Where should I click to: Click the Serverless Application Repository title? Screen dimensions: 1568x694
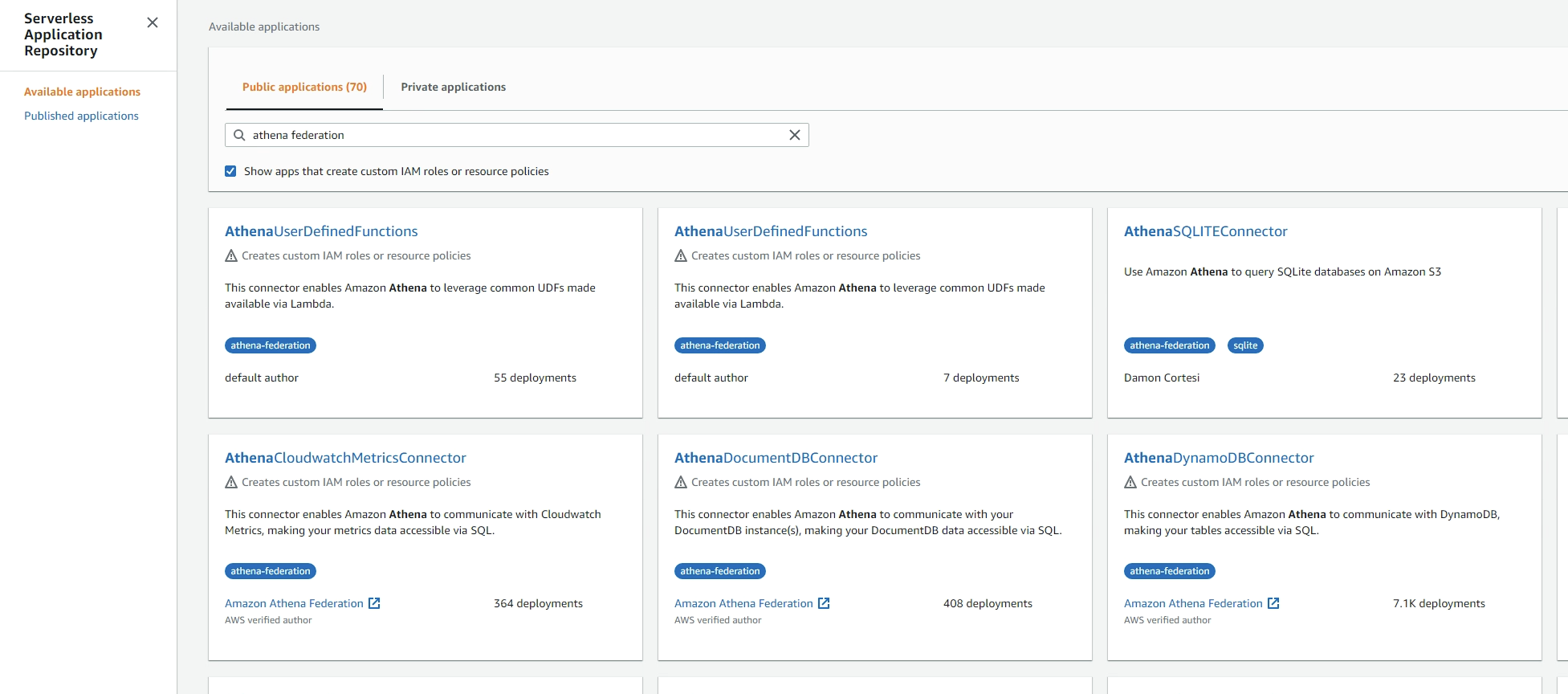coord(63,35)
